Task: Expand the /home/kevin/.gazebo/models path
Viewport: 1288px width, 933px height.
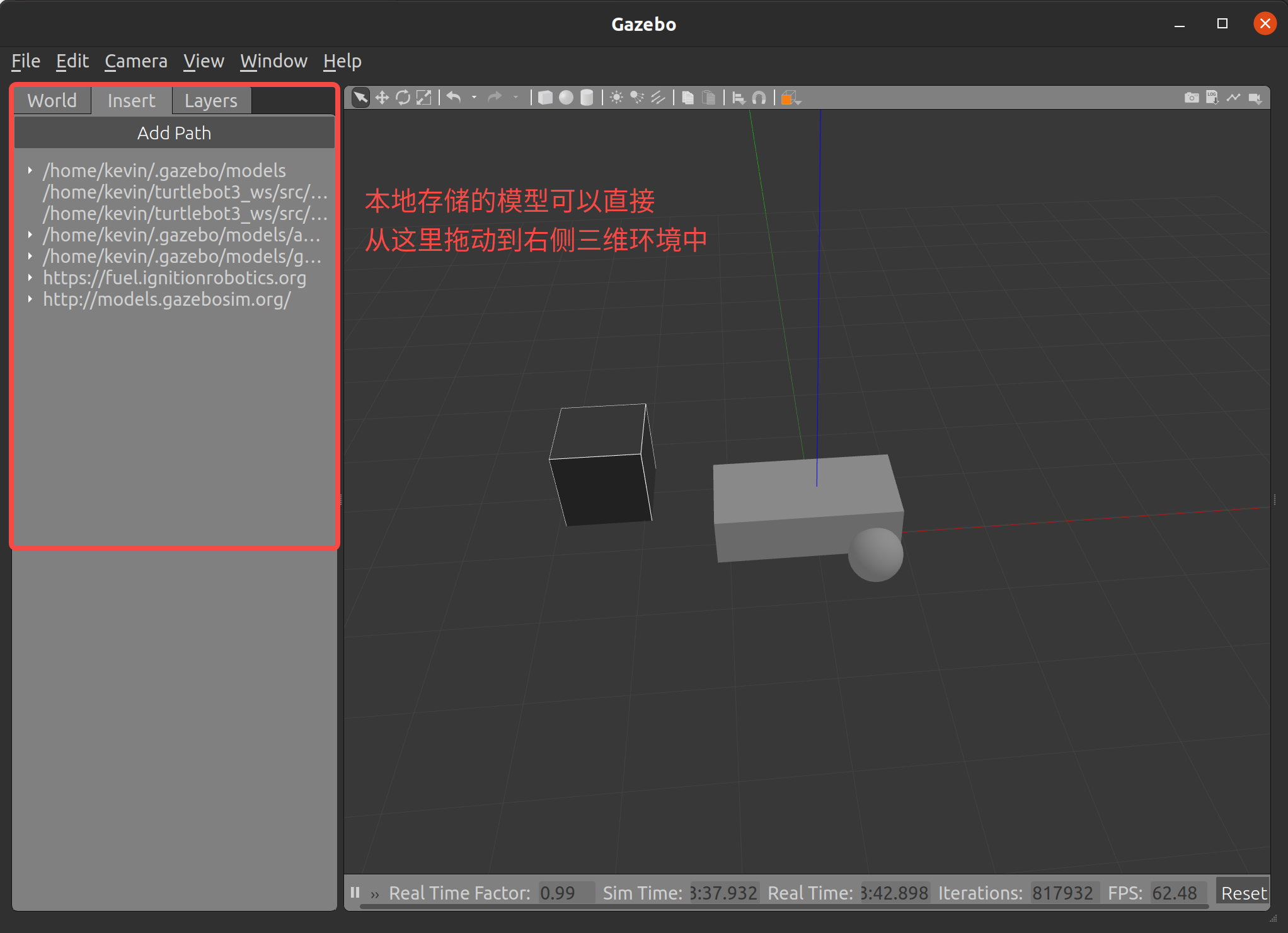Action: [30, 170]
